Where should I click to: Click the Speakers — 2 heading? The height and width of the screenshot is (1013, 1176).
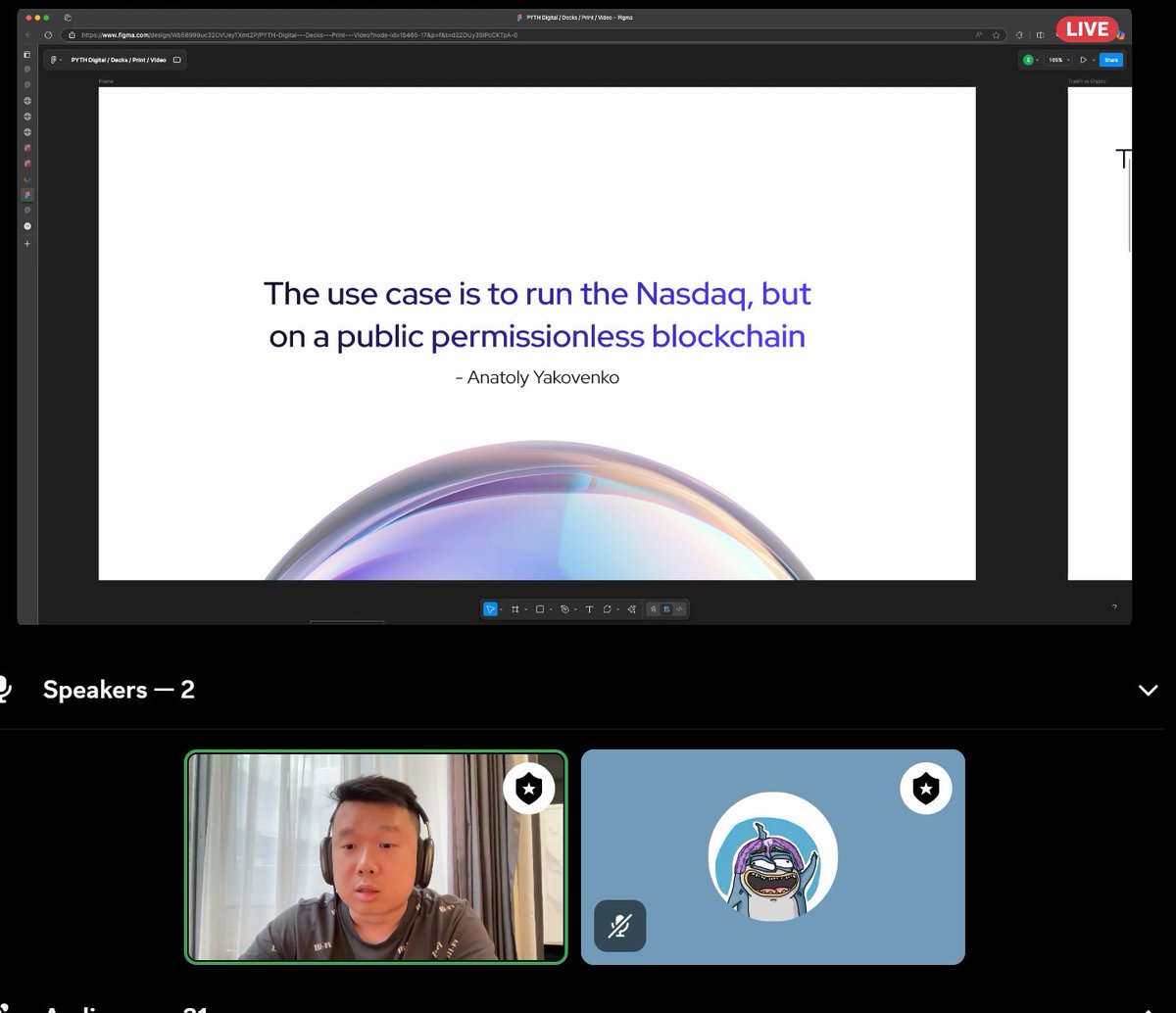(119, 690)
